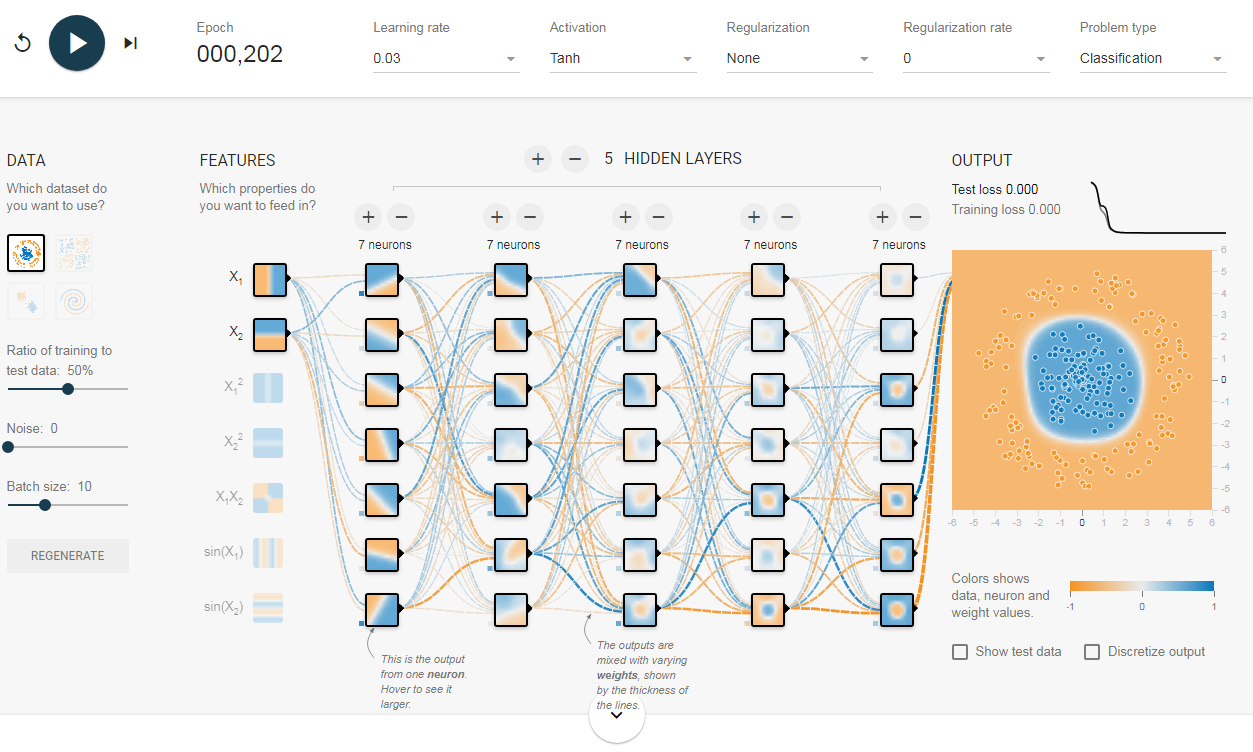
Task: Choose the XOR dataset thumbnail
Action: coord(74,254)
